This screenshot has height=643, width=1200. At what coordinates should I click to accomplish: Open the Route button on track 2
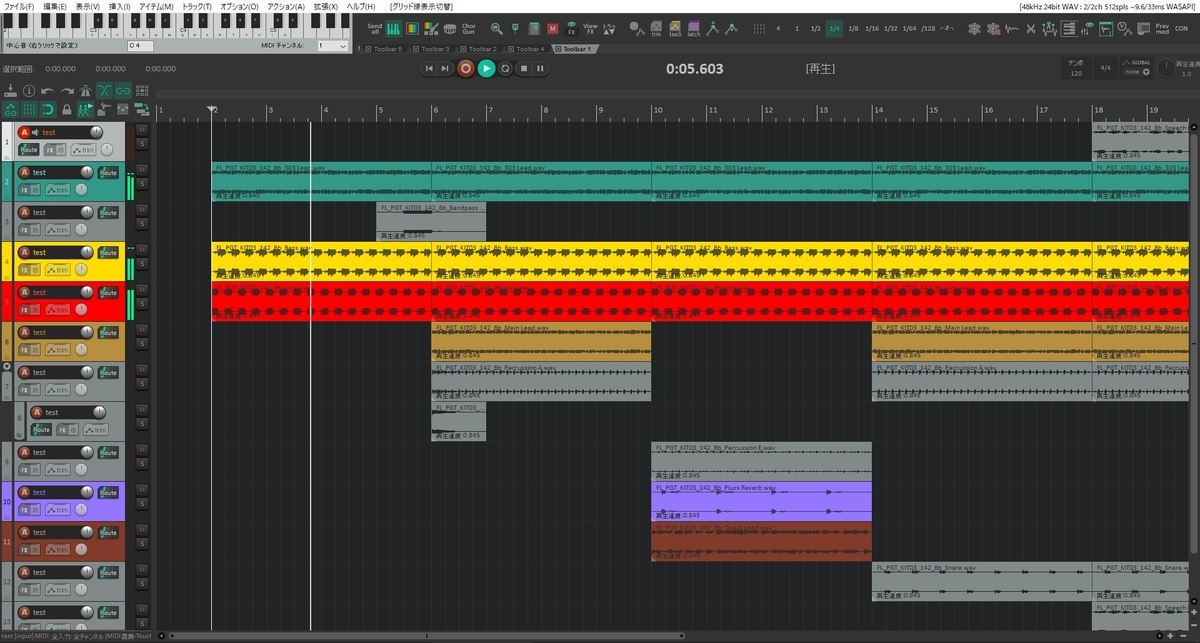pos(108,172)
